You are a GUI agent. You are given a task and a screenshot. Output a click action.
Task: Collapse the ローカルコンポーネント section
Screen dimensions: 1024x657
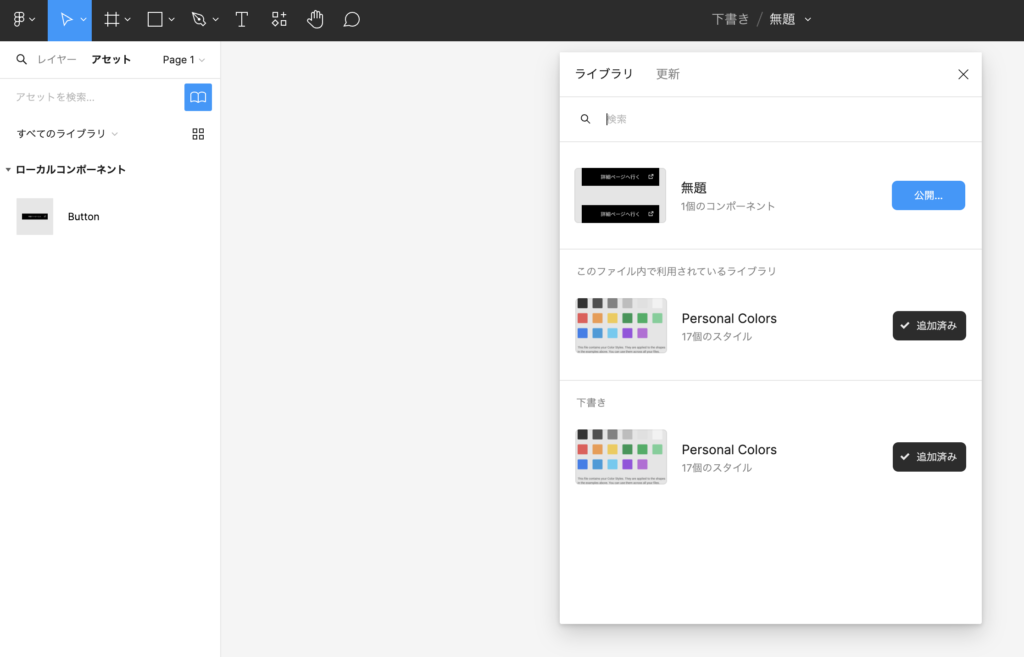(x=9, y=170)
